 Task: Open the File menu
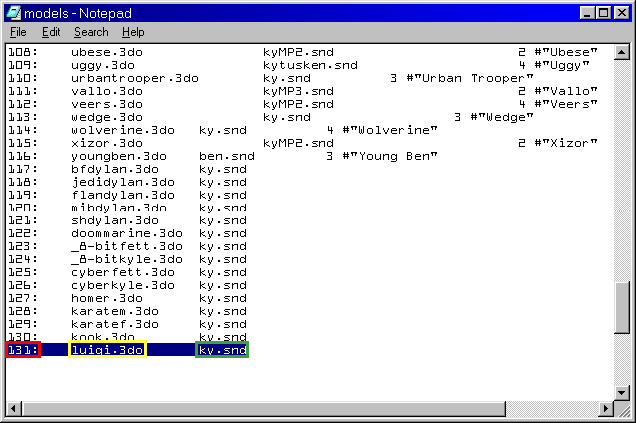tap(18, 32)
